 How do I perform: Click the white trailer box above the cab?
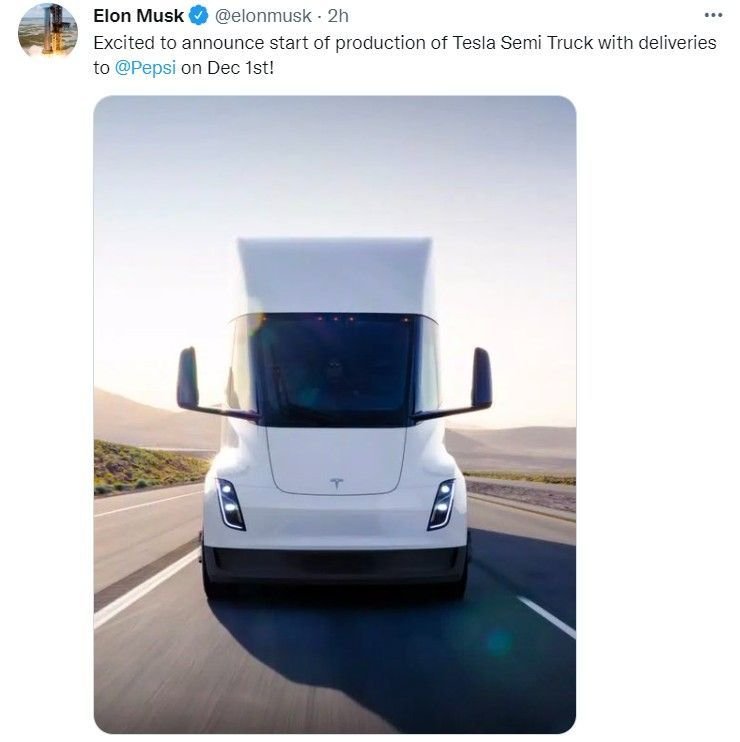click(x=335, y=276)
